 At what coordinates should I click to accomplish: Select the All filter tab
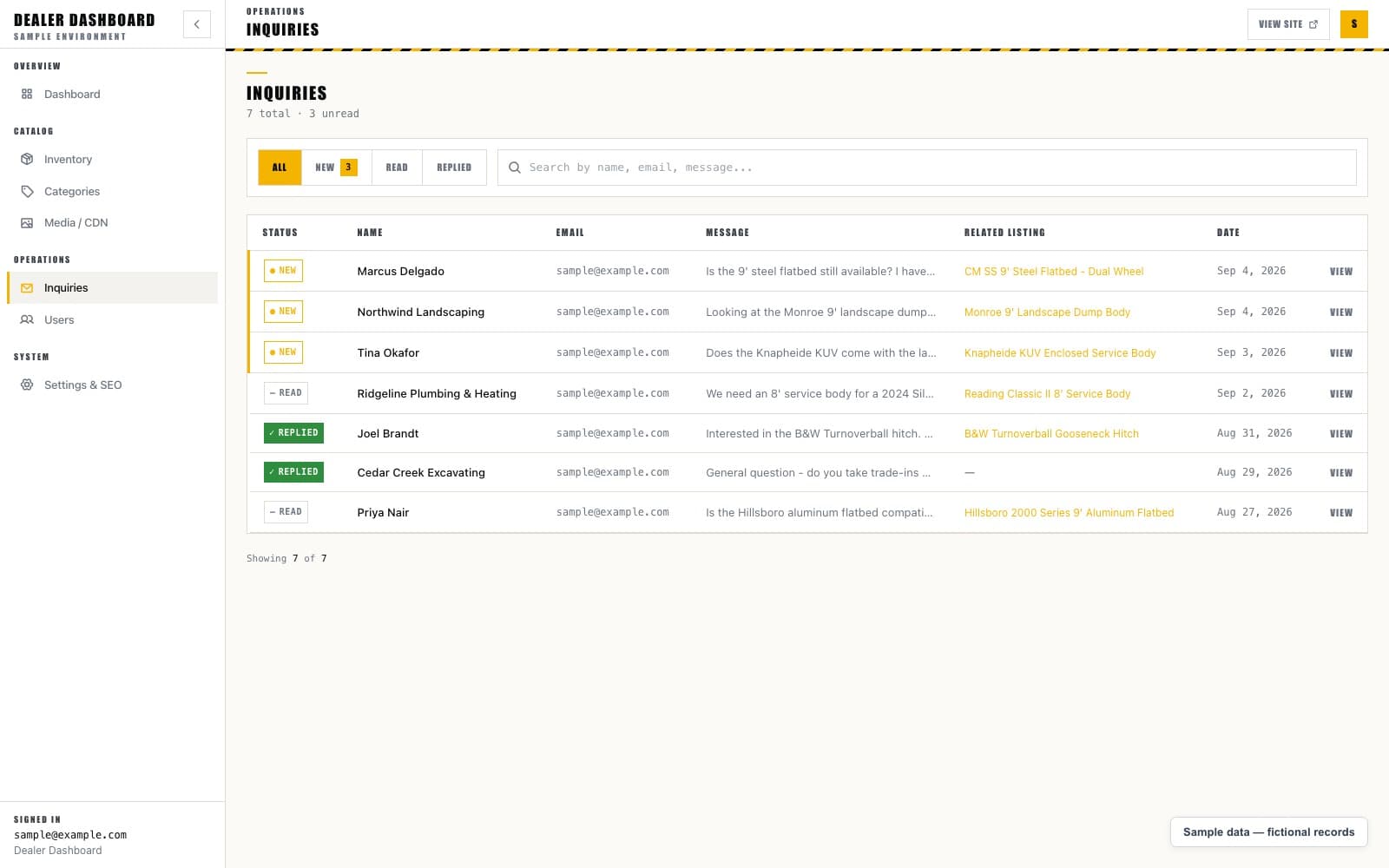click(280, 168)
